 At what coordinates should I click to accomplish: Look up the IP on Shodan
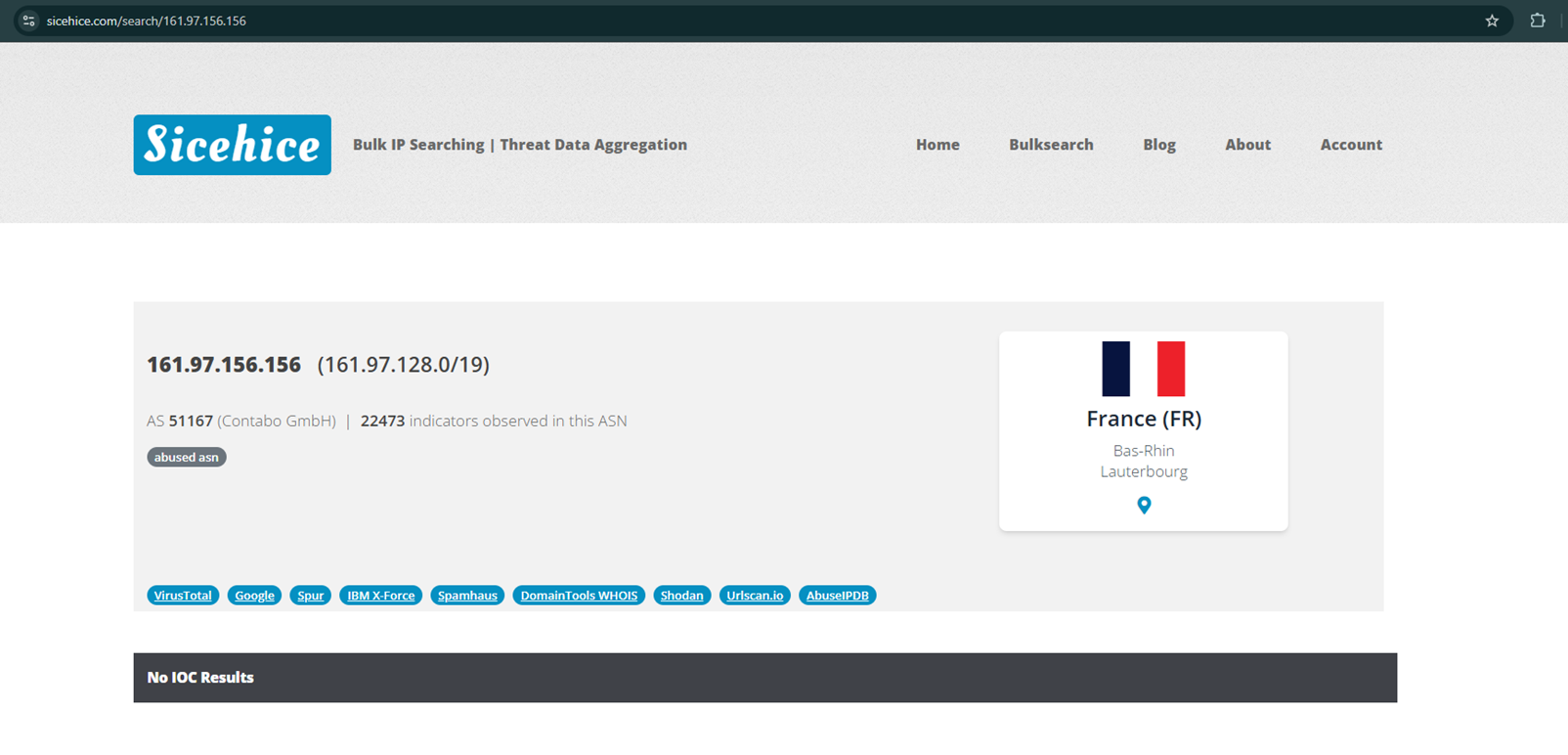pyautogui.click(x=681, y=596)
